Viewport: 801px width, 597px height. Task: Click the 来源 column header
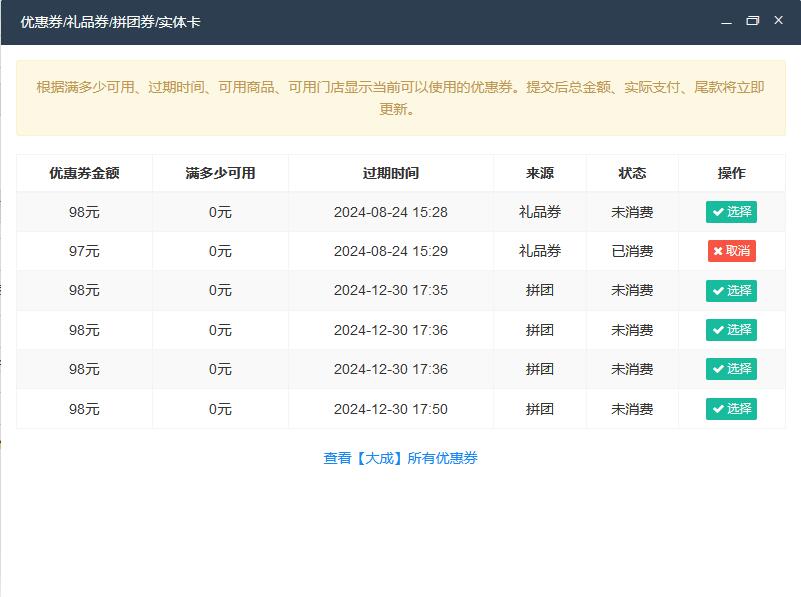point(540,173)
